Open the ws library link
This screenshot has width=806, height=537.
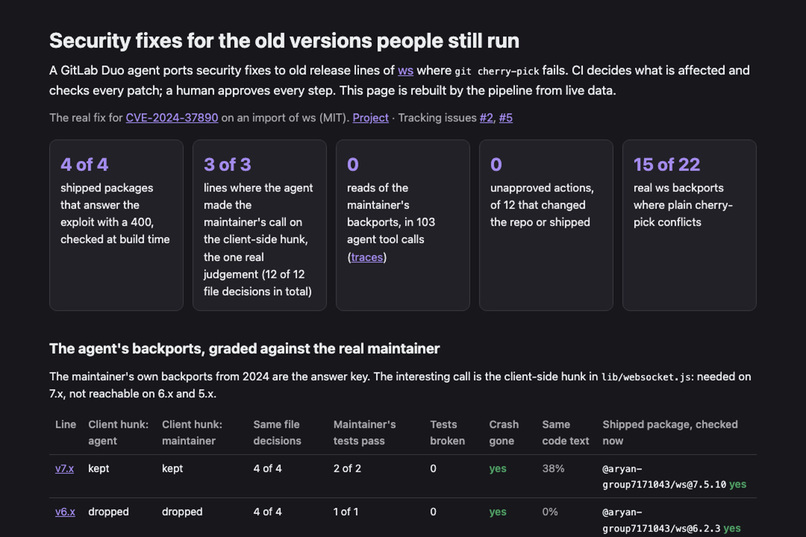405,70
